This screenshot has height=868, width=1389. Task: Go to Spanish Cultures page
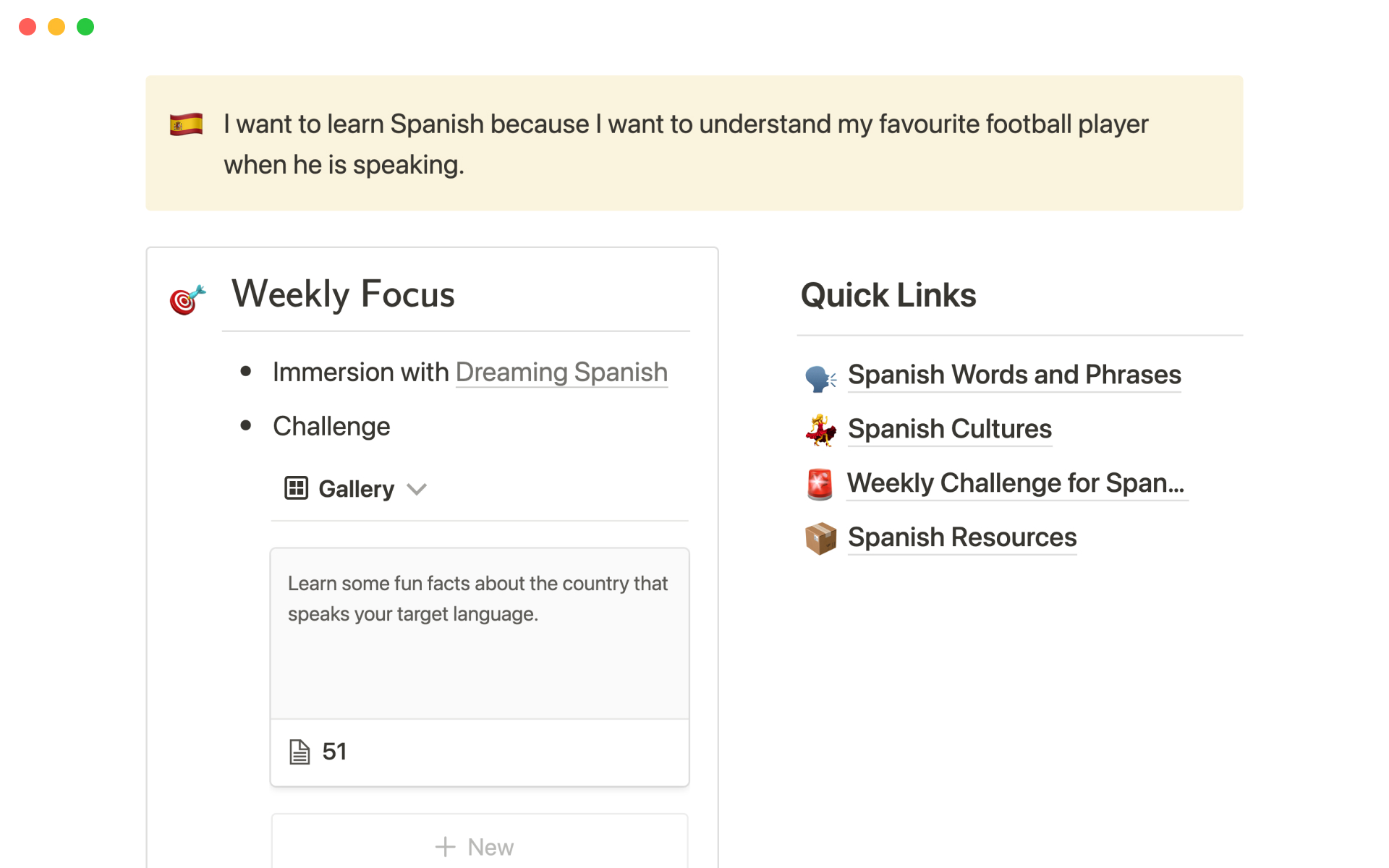(x=949, y=430)
